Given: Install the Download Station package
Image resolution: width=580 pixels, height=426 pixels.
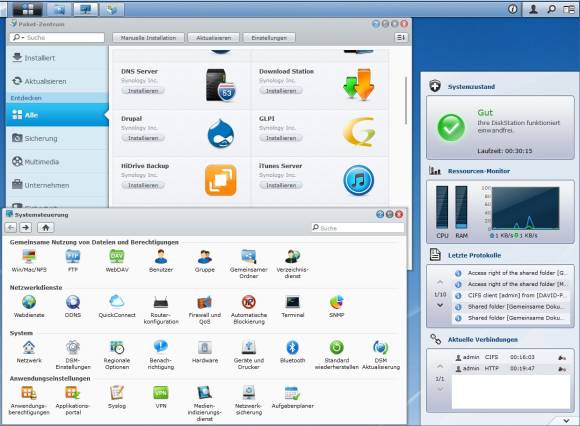Looking at the screenshot, I should (x=281, y=91).
